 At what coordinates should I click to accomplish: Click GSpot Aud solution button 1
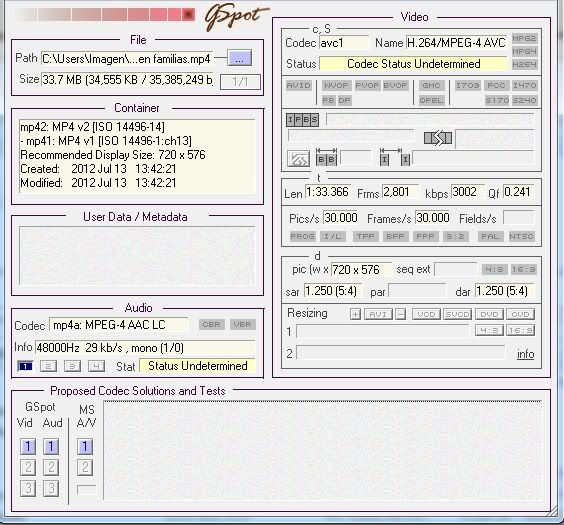click(x=51, y=447)
